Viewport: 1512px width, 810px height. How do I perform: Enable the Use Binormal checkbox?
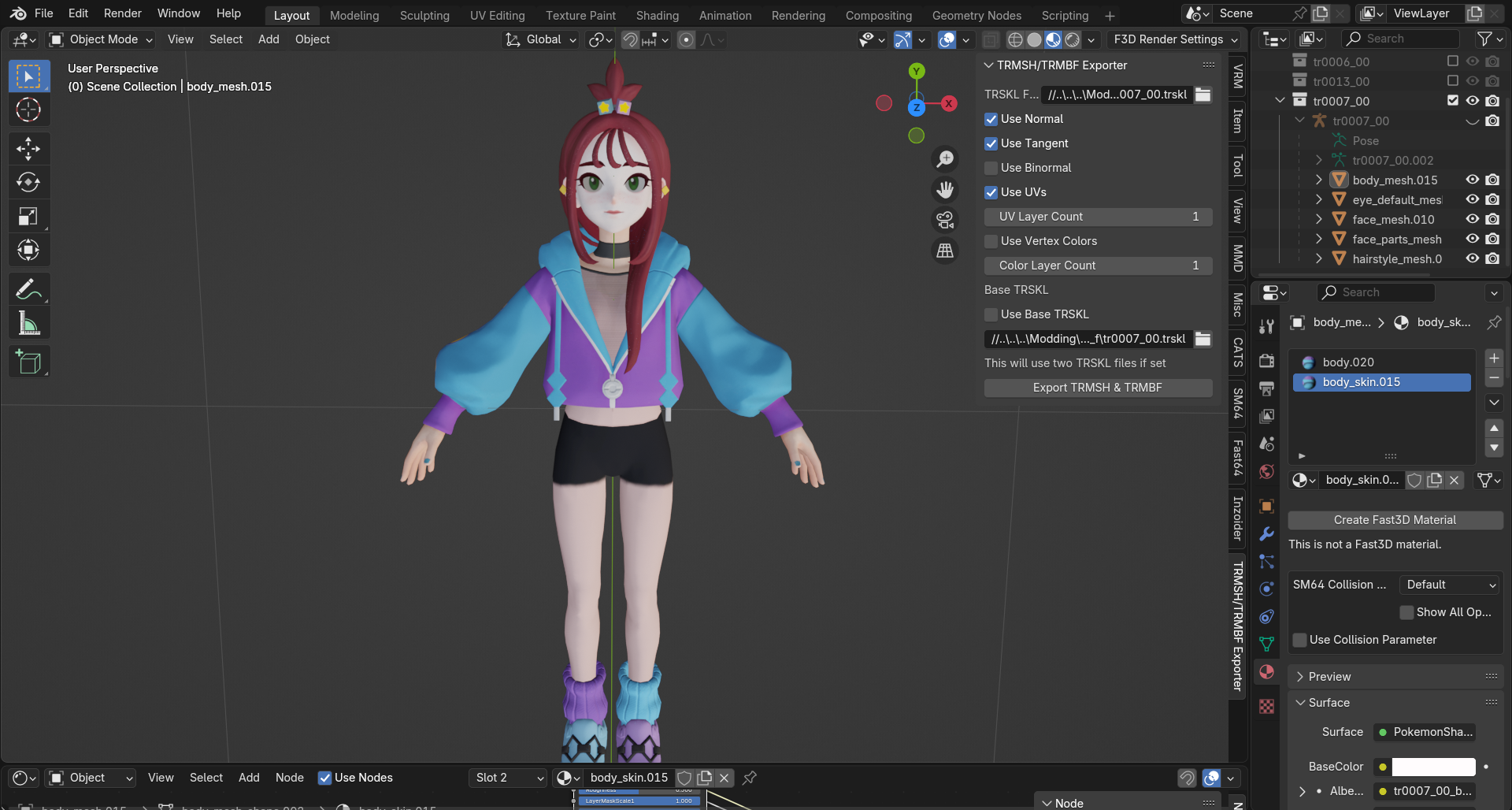991,168
